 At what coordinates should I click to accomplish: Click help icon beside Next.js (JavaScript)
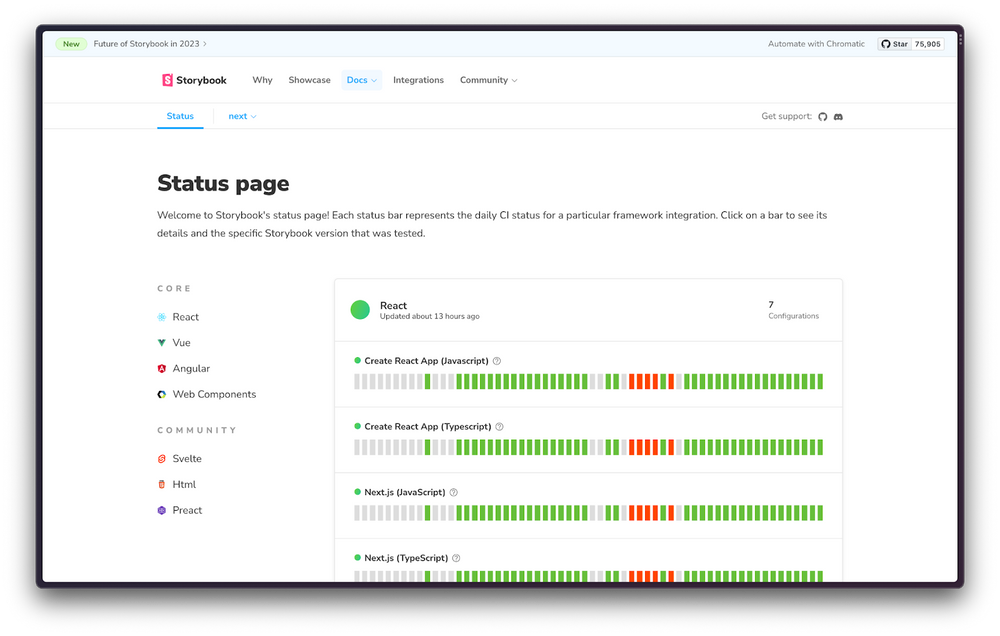(x=454, y=493)
